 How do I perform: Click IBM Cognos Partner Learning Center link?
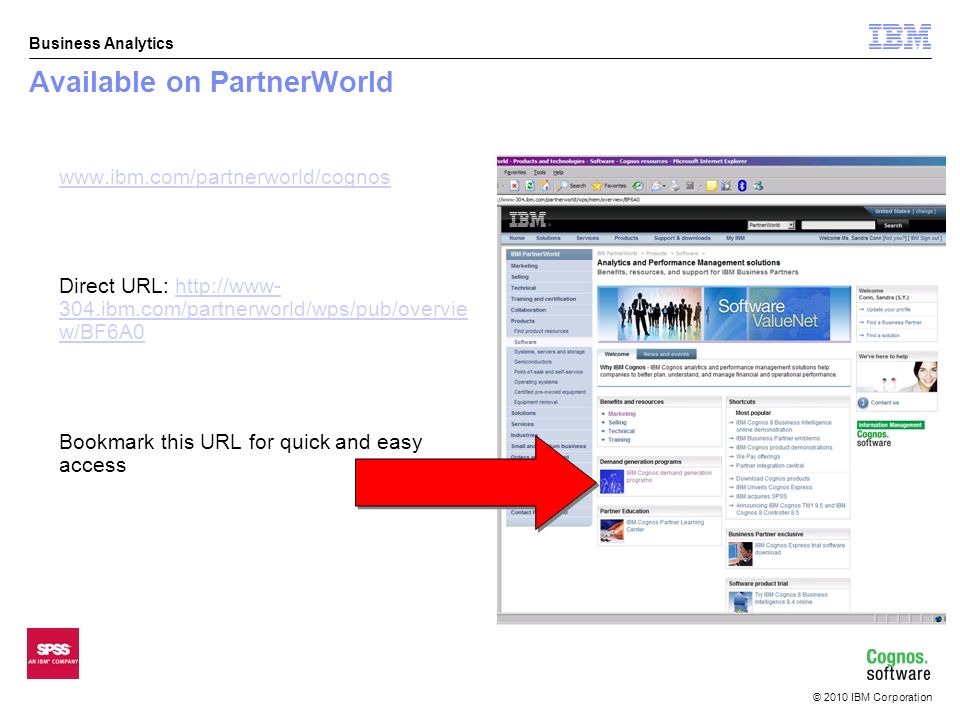(x=665, y=526)
